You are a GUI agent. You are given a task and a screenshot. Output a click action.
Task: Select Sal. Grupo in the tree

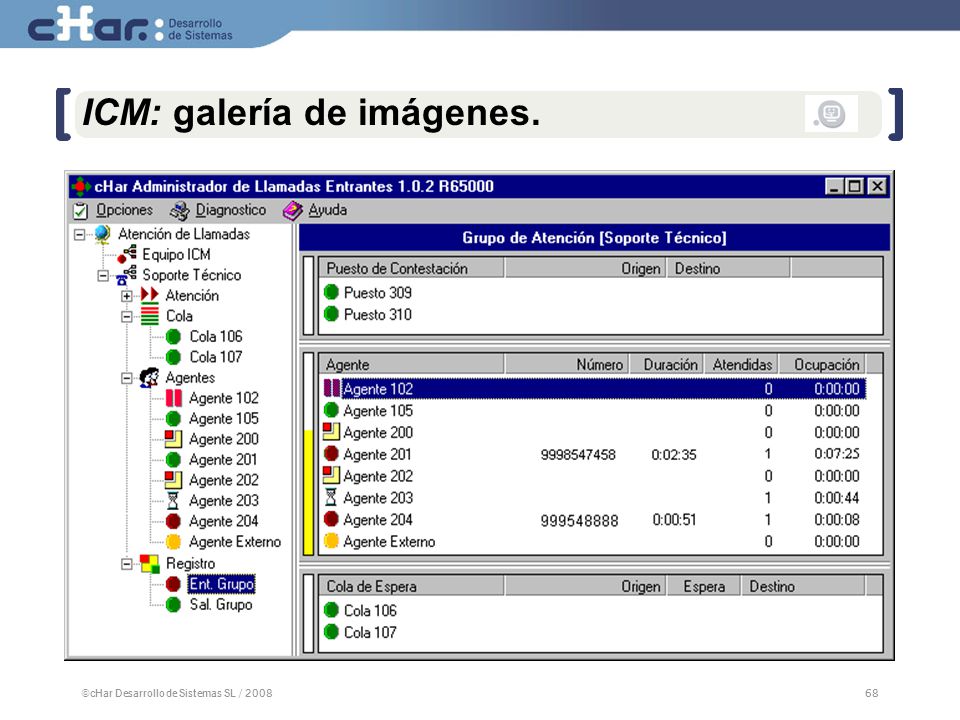click(220, 605)
